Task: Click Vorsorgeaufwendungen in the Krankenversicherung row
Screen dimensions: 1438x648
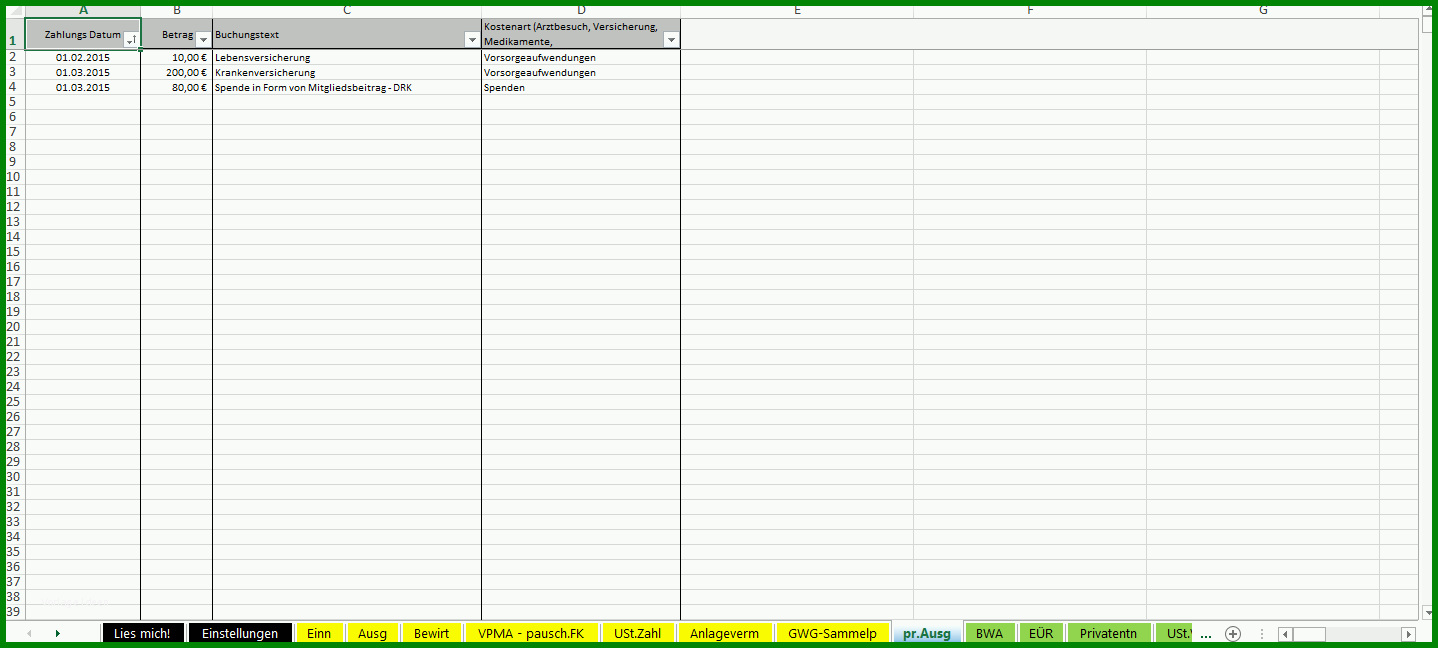Action: tap(581, 72)
